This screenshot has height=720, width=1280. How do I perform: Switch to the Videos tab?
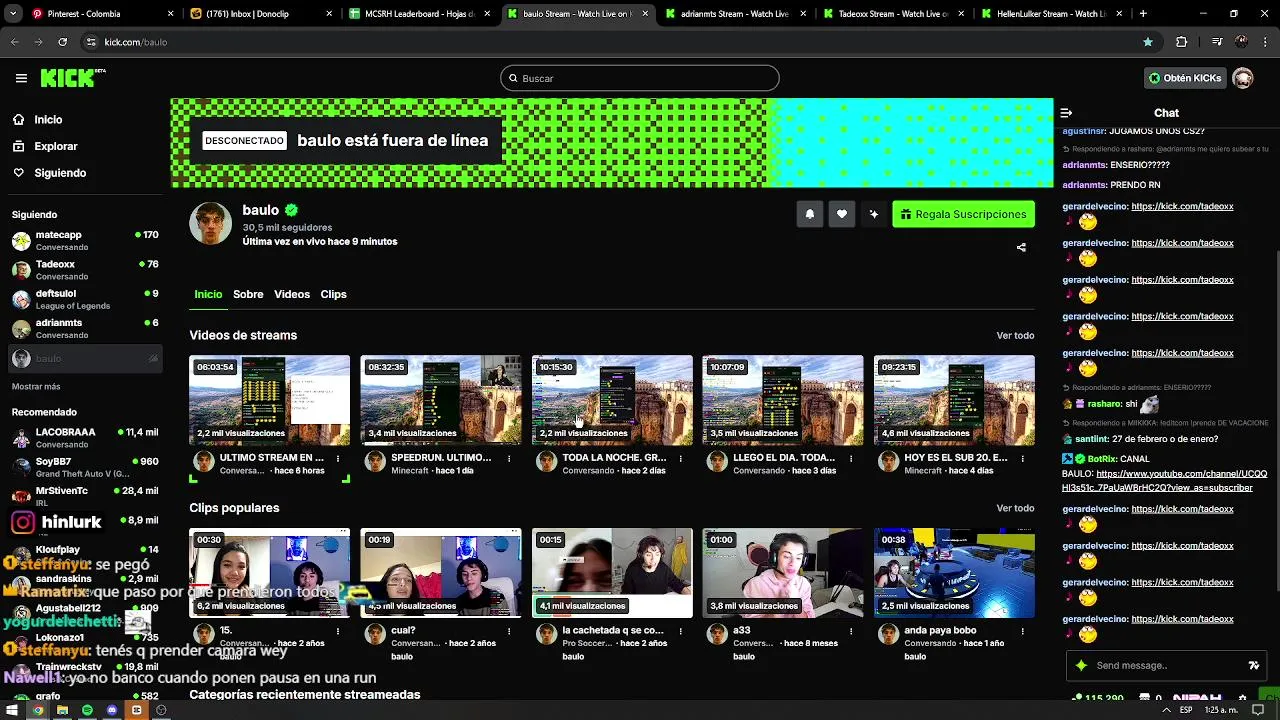point(292,294)
